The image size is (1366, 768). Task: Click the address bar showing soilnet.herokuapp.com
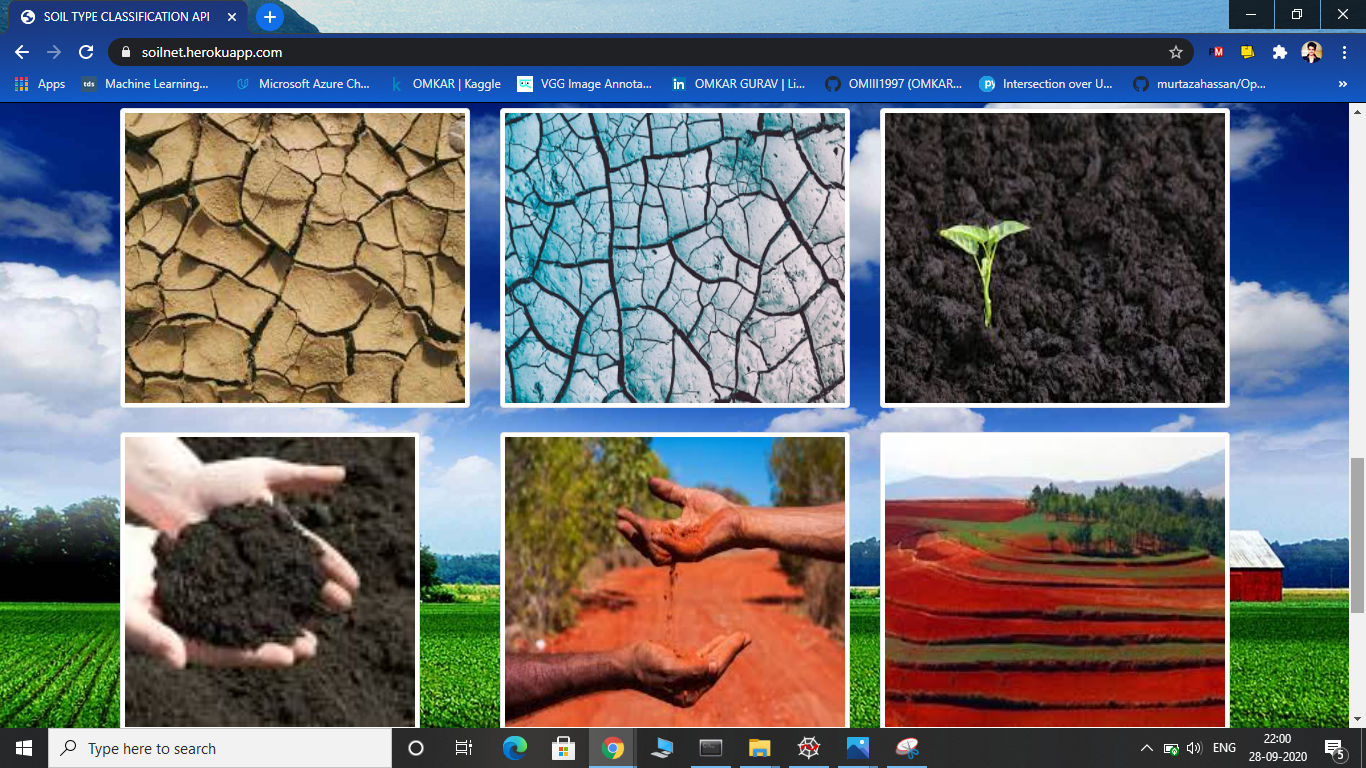point(640,52)
